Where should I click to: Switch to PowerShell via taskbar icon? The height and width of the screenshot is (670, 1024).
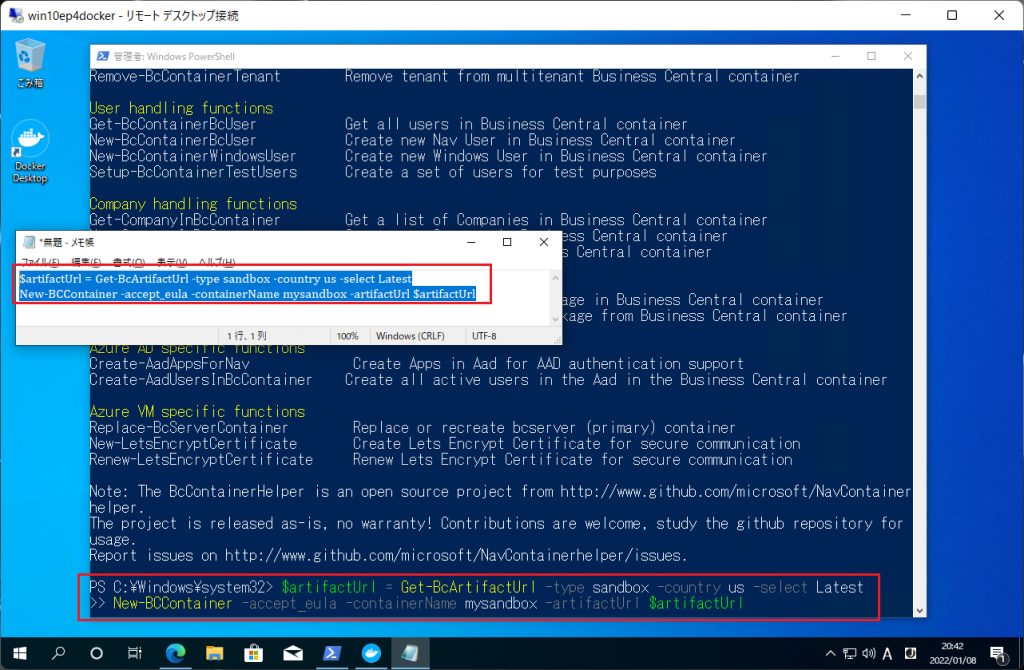coord(332,653)
